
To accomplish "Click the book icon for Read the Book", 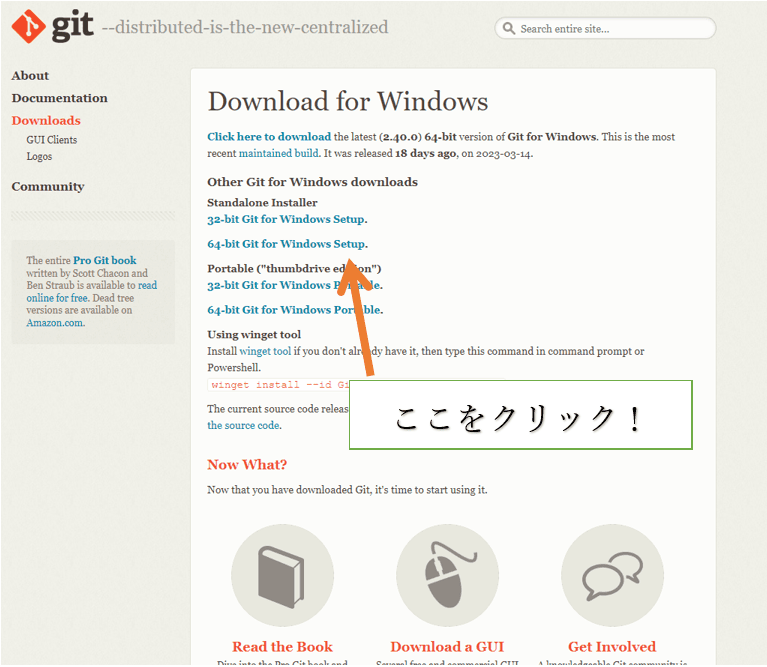I will [282, 575].
